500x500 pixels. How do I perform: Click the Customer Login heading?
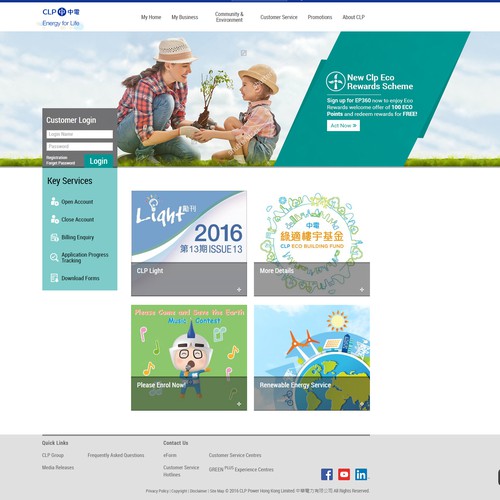pyautogui.click(x=71, y=120)
